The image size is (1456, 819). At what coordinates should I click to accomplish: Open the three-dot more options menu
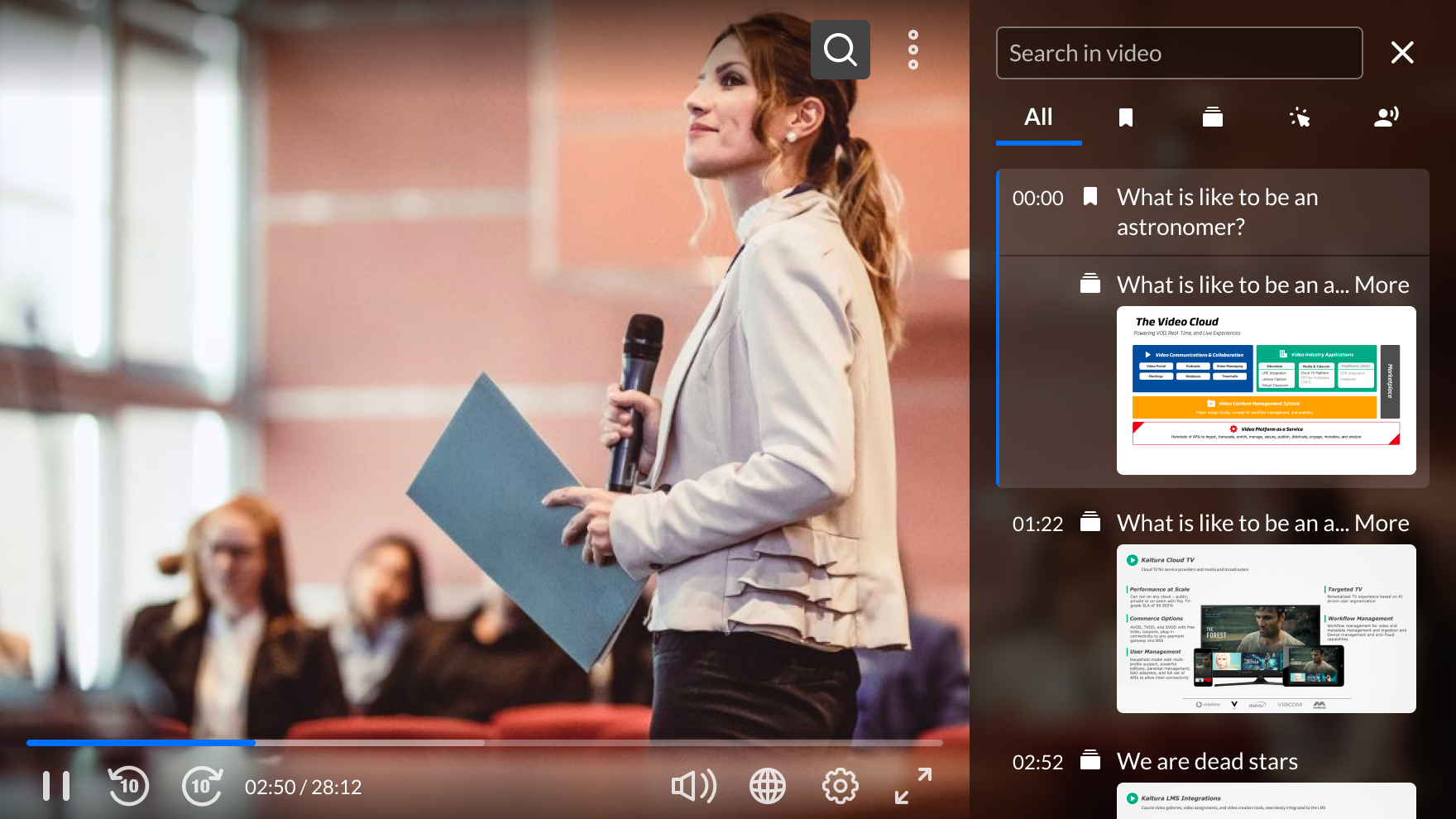(913, 50)
